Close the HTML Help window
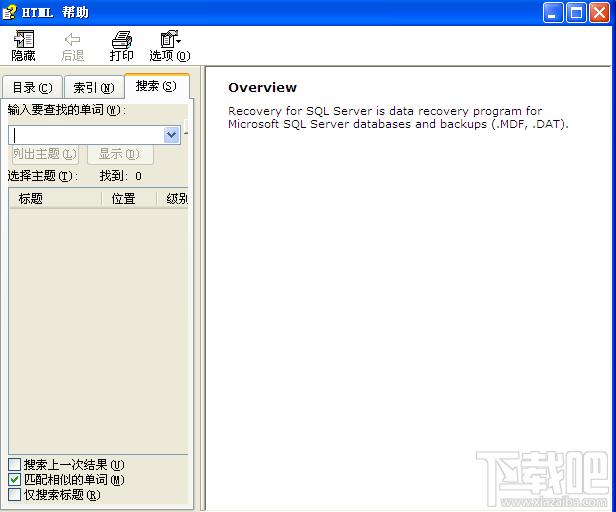 600,13
